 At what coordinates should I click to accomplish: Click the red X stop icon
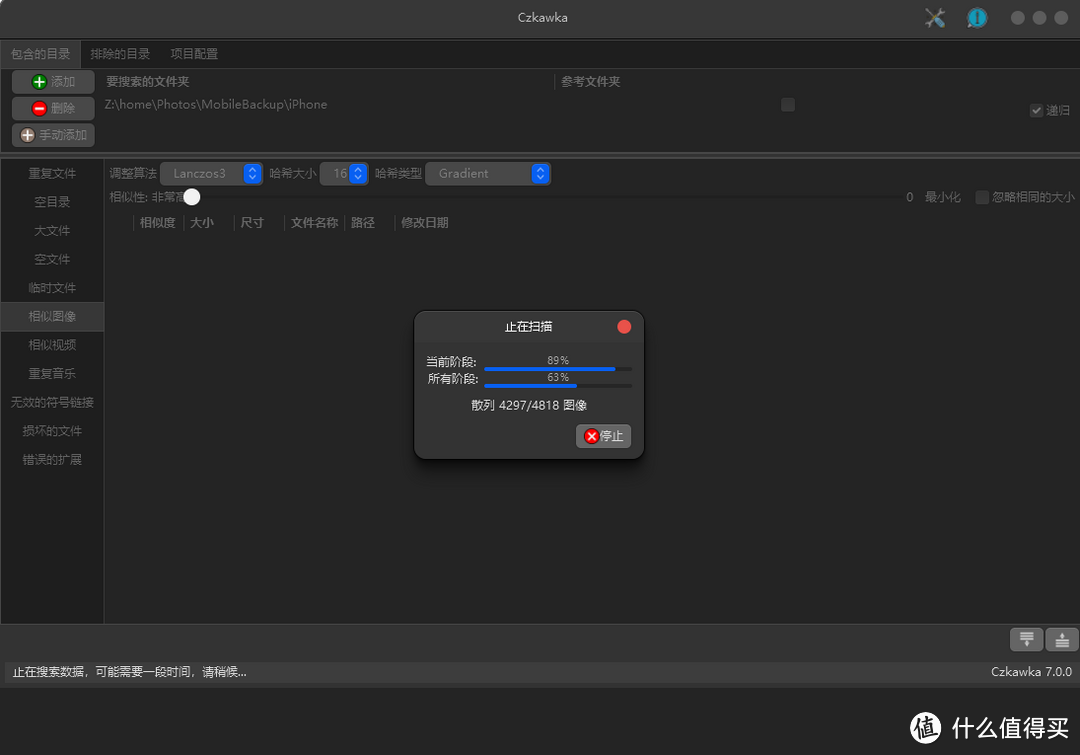pyautogui.click(x=592, y=436)
